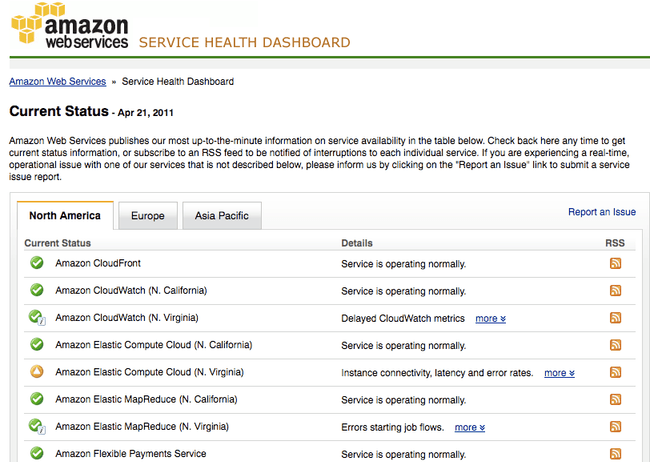Subscribe to Elastic Compute Cloud (N. Virginia) RSS
Image resolution: width=650 pixels, height=462 pixels.
[616, 372]
